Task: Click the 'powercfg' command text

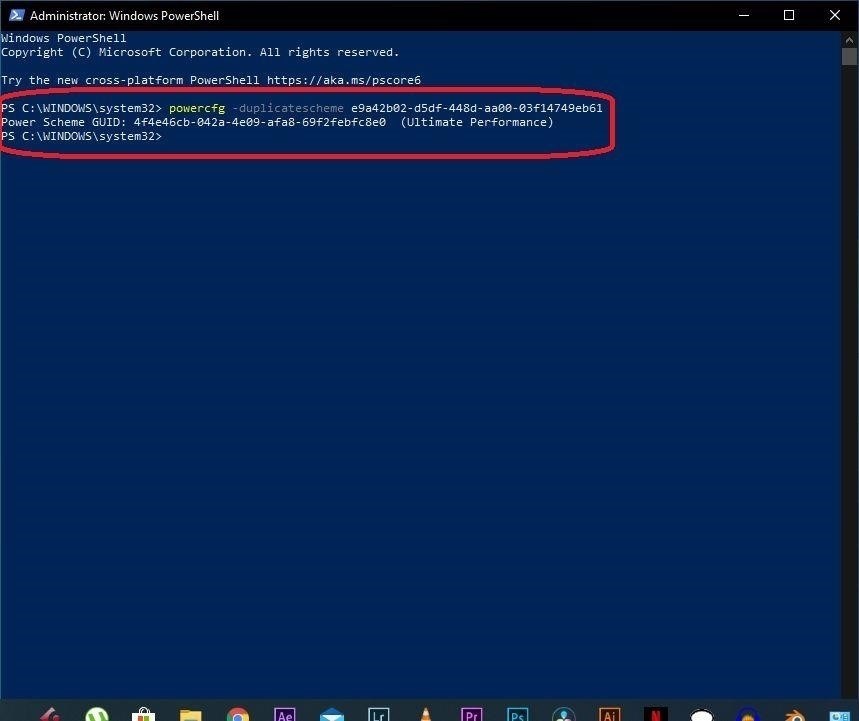Action: click(197, 108)
